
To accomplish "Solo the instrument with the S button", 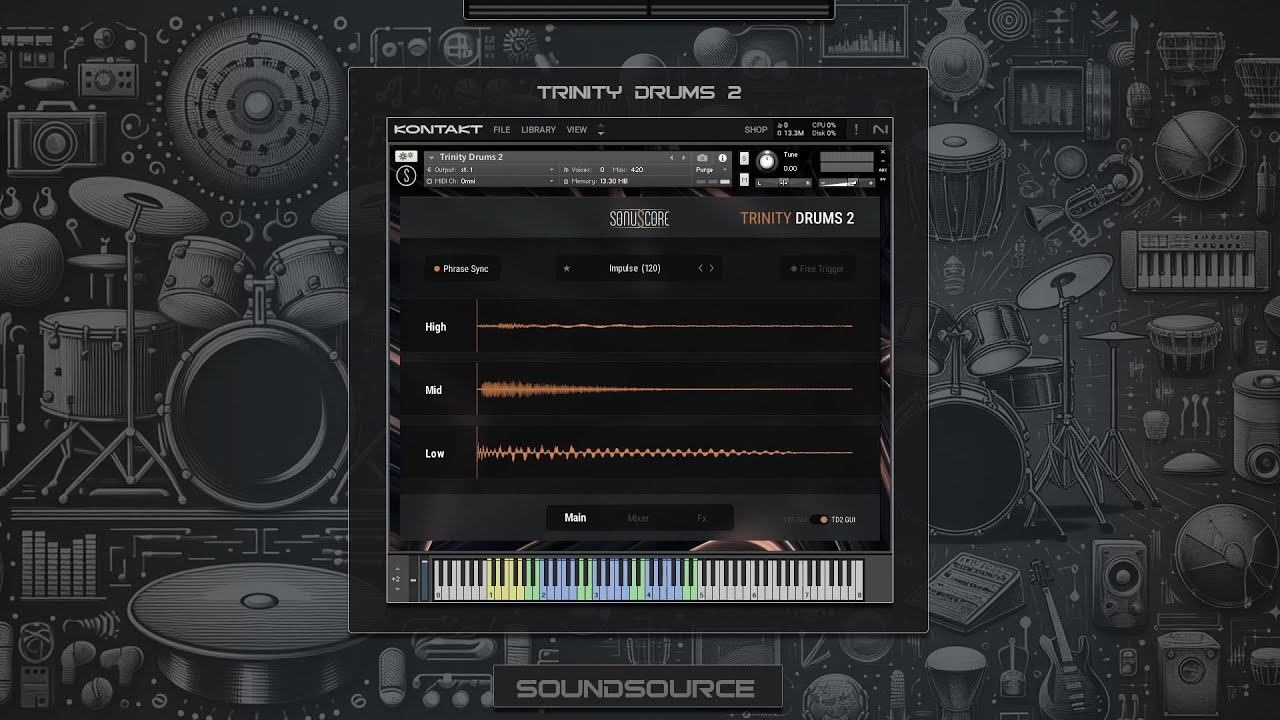I will pos(744,158).
